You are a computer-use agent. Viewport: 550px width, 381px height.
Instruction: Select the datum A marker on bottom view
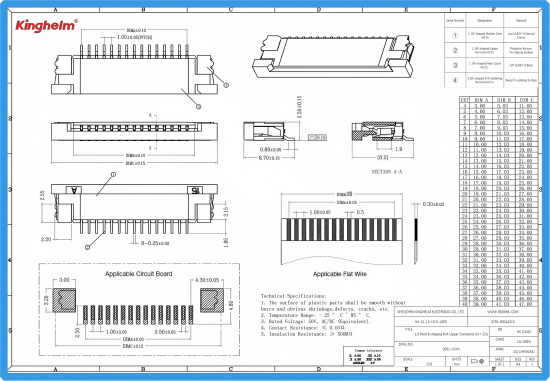pyautogui.click(x=74, y=190)
